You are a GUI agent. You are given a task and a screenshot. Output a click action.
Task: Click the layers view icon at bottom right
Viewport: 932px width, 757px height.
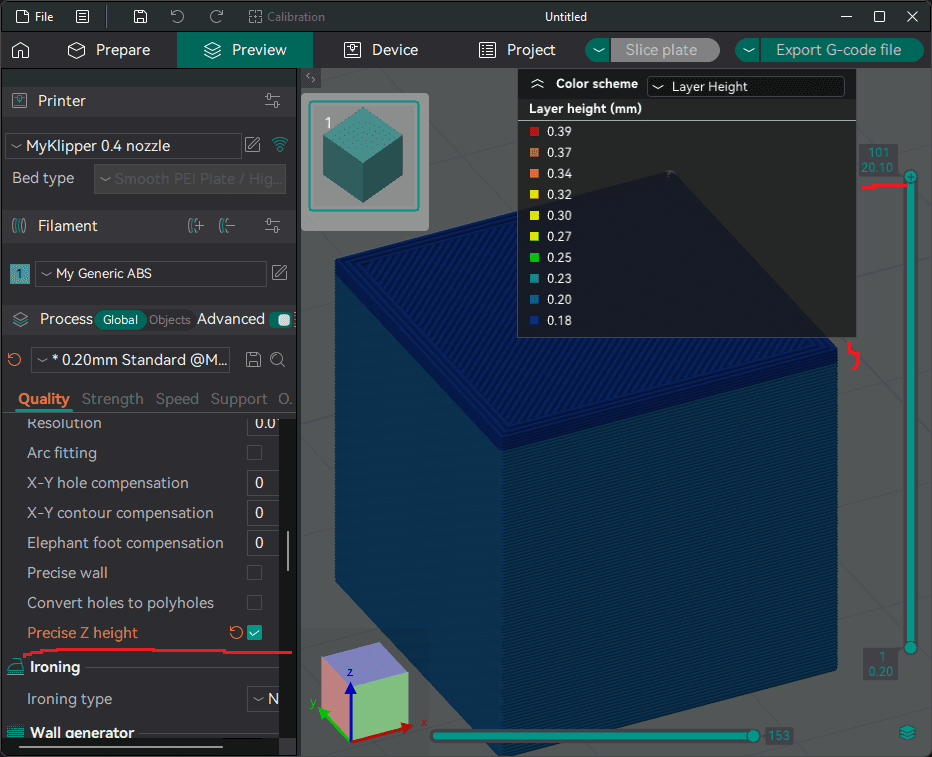click(x=908, y=733)
